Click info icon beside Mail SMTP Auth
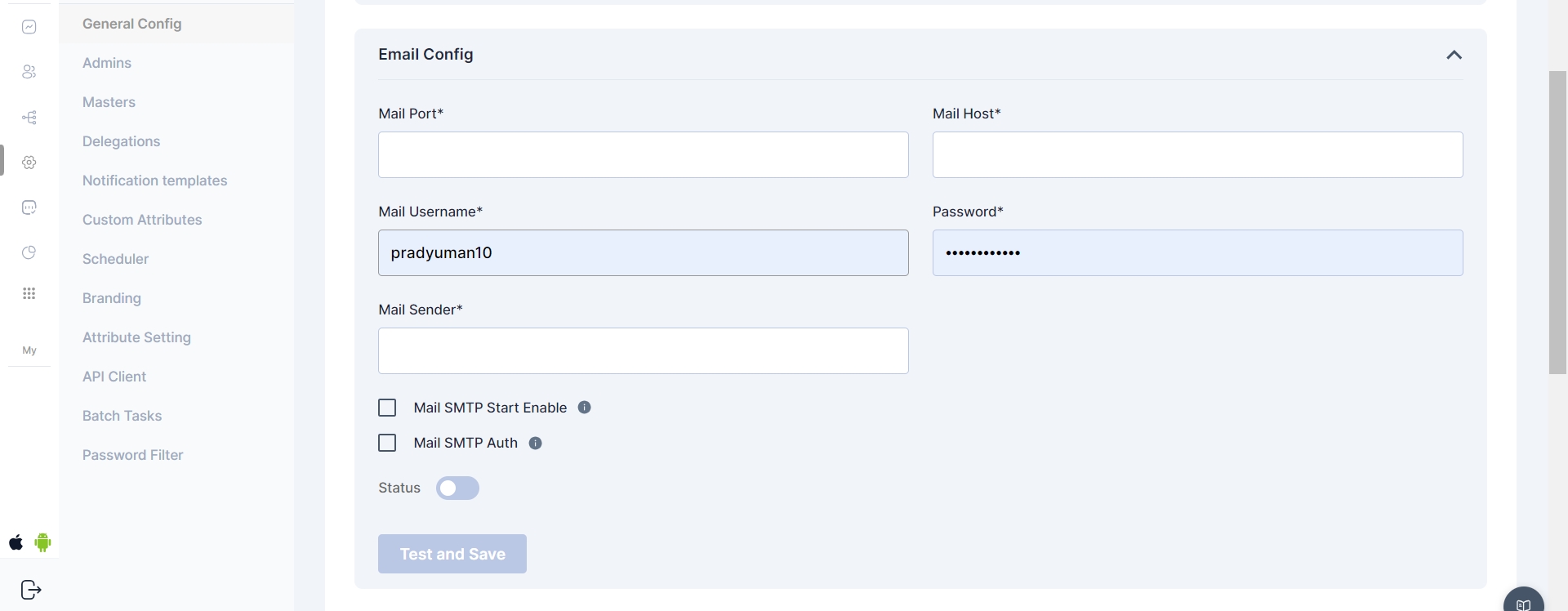Viewport: 1568px width, 611px height. click(536, 443)
